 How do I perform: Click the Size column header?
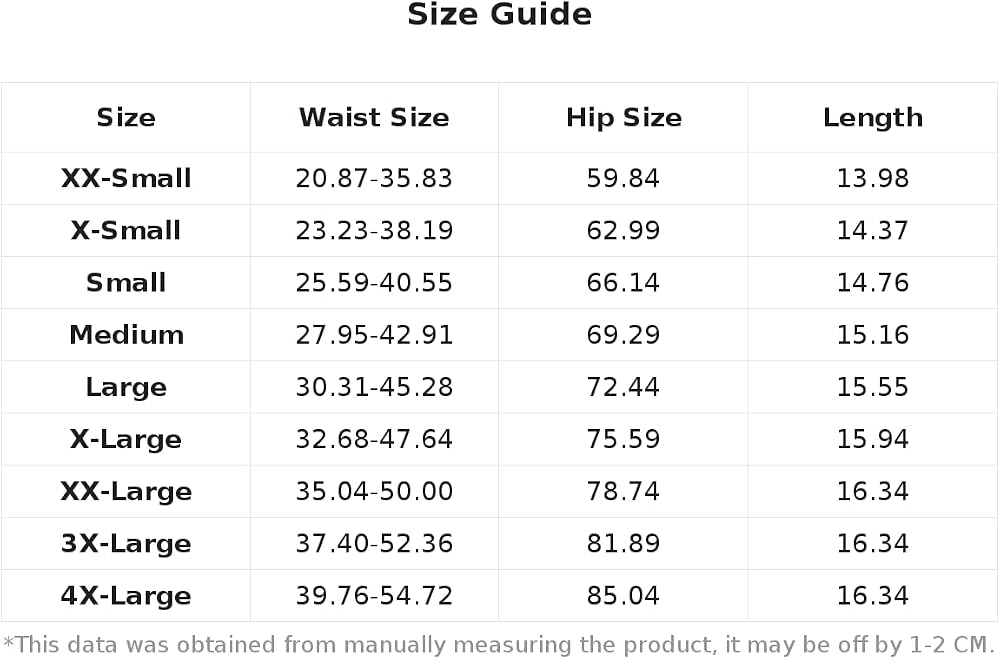click(x=126, y=117)
